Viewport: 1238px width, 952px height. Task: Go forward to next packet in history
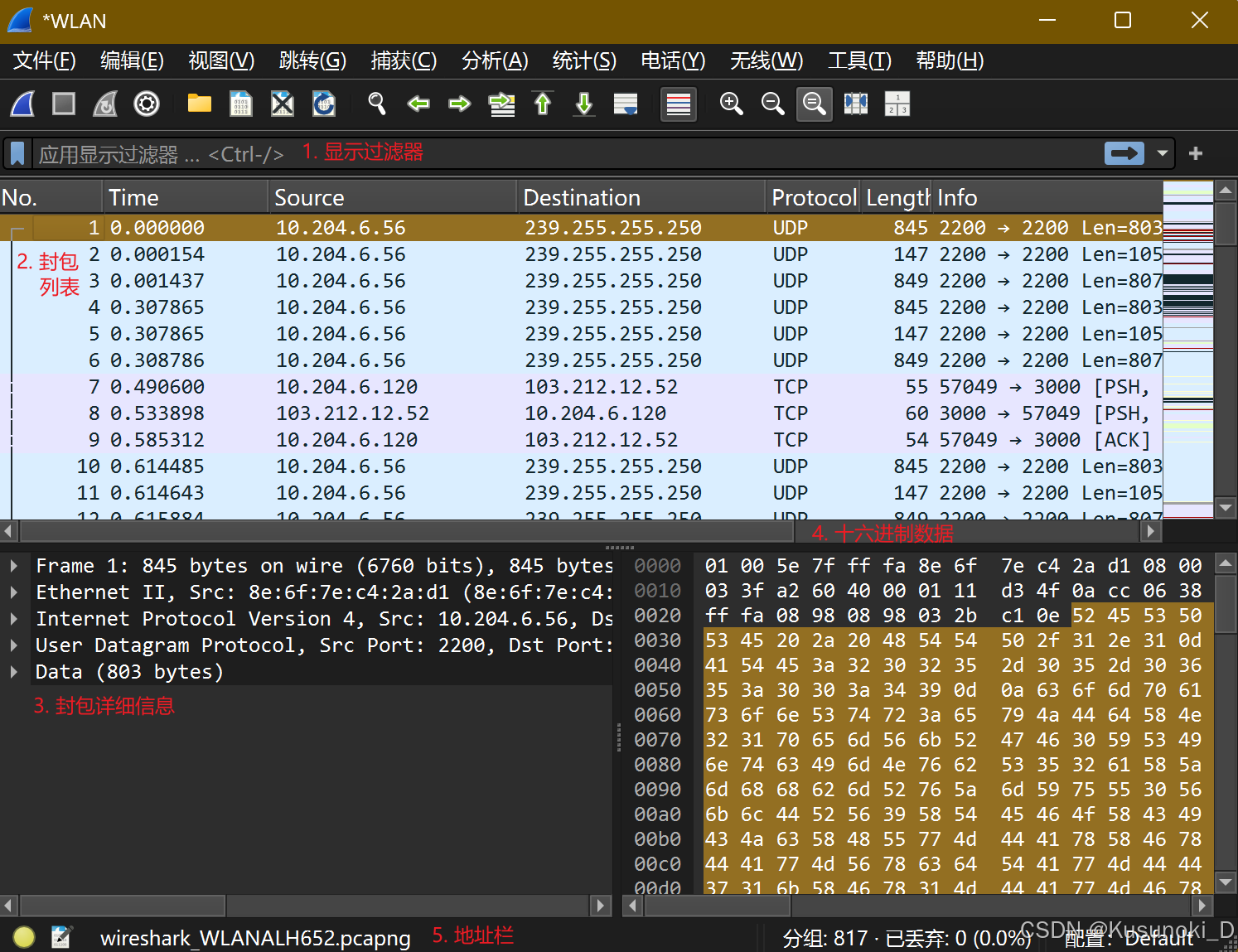pyautogui.click(x=460, y=104)
